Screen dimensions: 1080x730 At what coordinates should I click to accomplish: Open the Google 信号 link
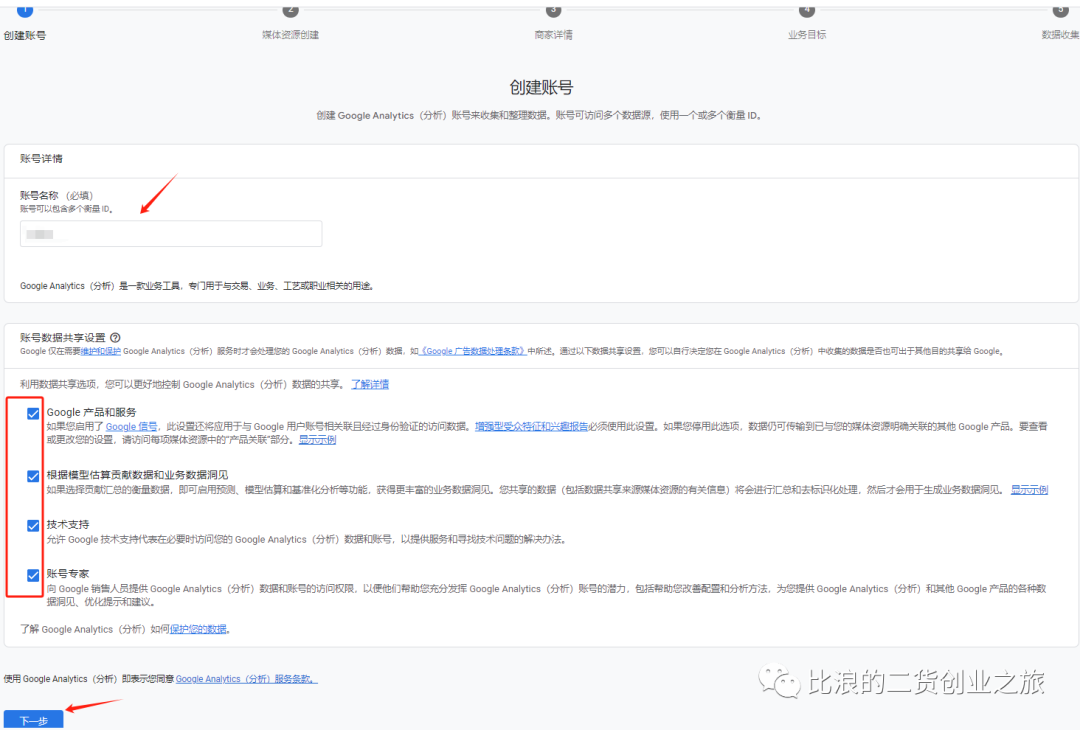pos(131,426)
